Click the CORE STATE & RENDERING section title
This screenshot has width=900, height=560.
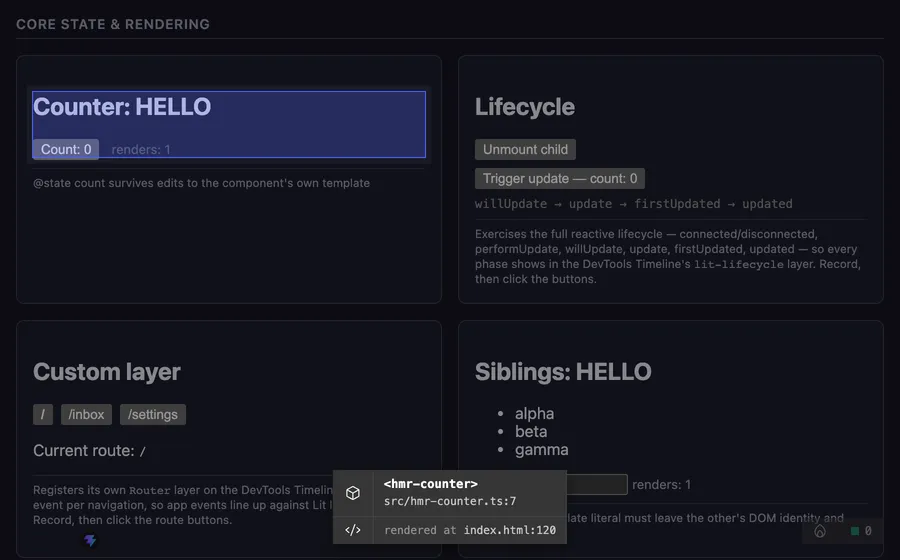(113, 24)
